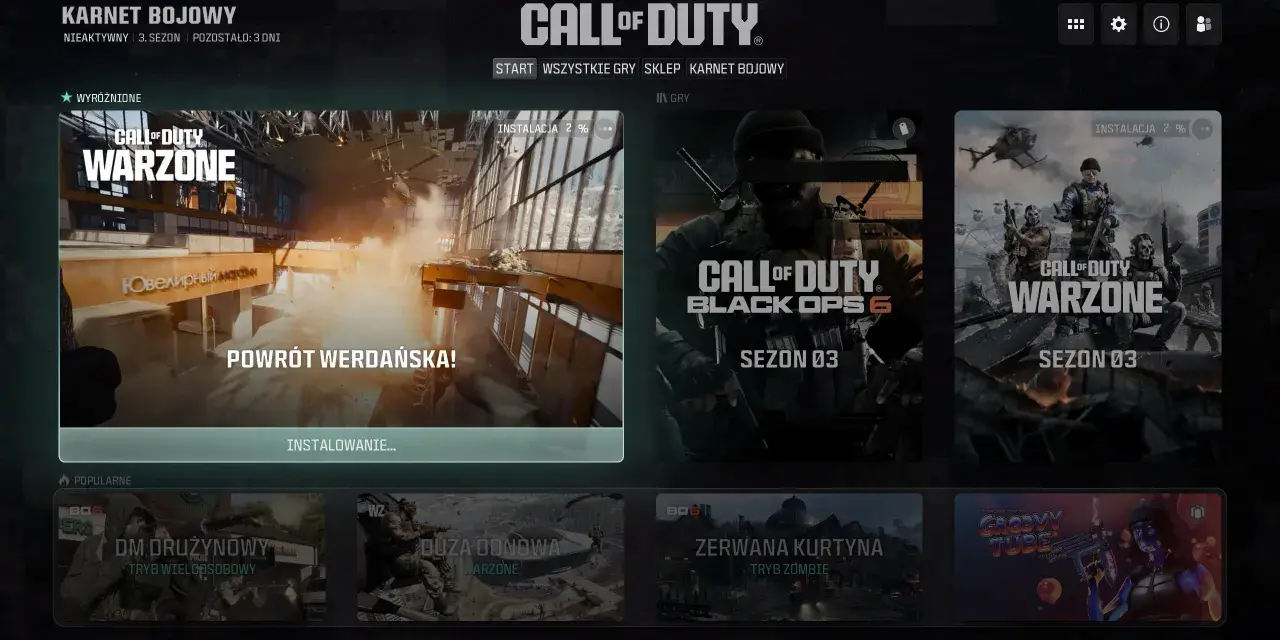Open the Groovy Tube bundle tile
This screenshot has width=1280, height=640.
pyautogui.click(x=1088, y=557)
